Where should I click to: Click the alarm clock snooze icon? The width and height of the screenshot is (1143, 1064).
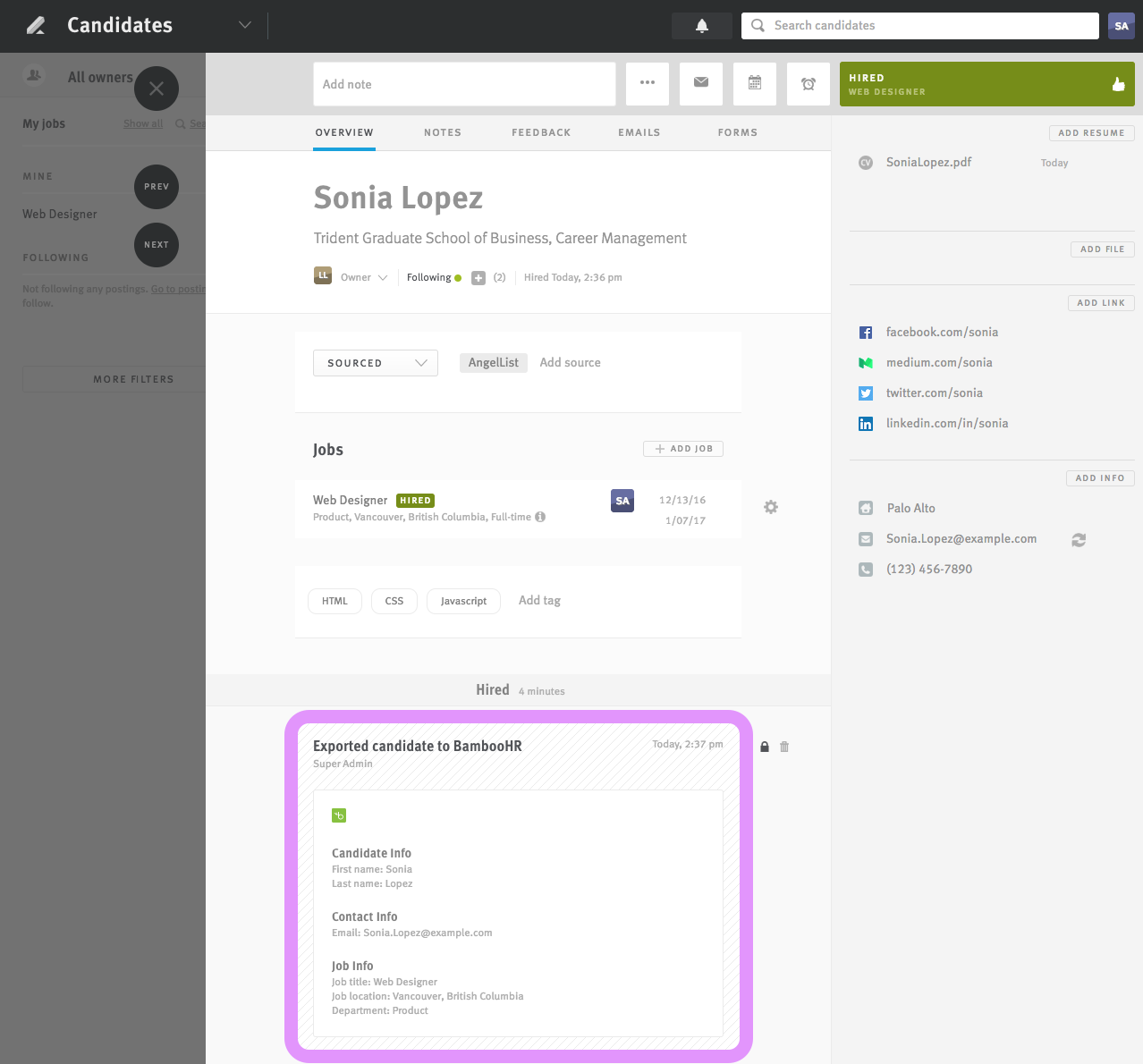pyautogui.click(x=809, y=84)
